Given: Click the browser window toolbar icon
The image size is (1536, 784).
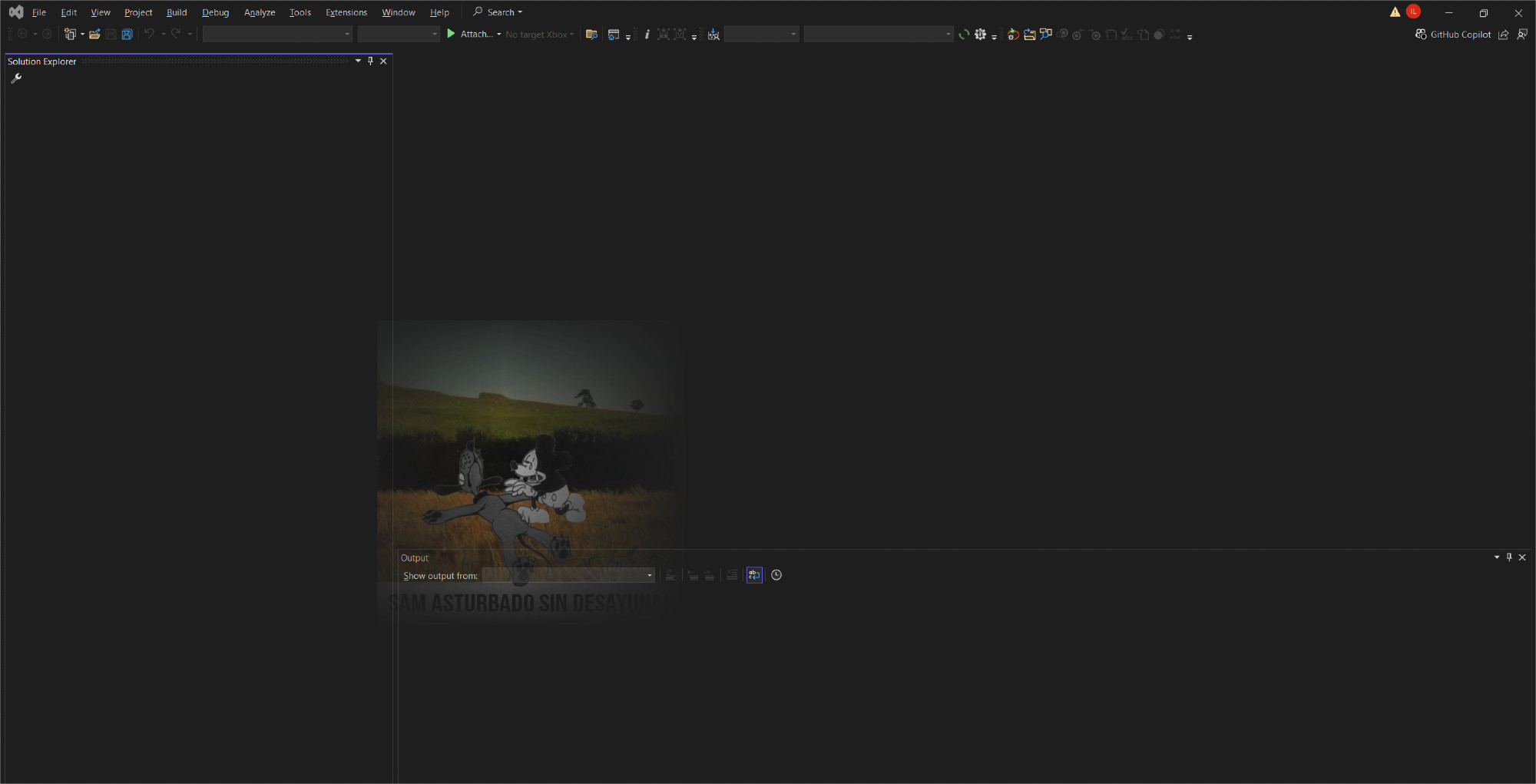Looking at the screenshot, I should [x=613, y=34].
